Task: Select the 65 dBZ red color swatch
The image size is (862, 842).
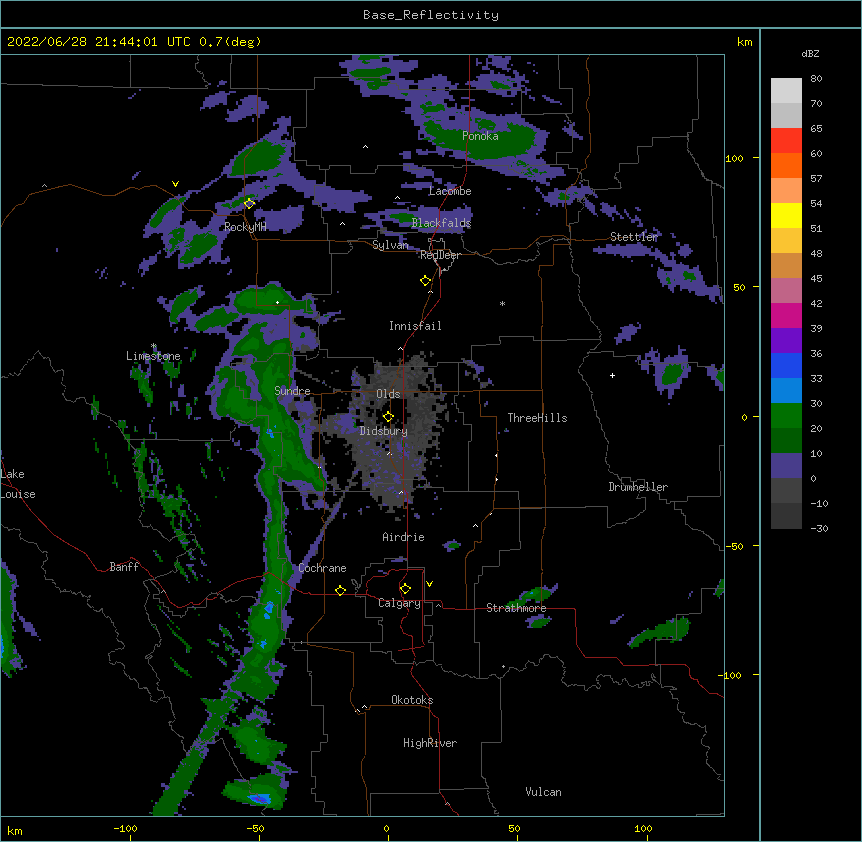Action: [786, 140]
